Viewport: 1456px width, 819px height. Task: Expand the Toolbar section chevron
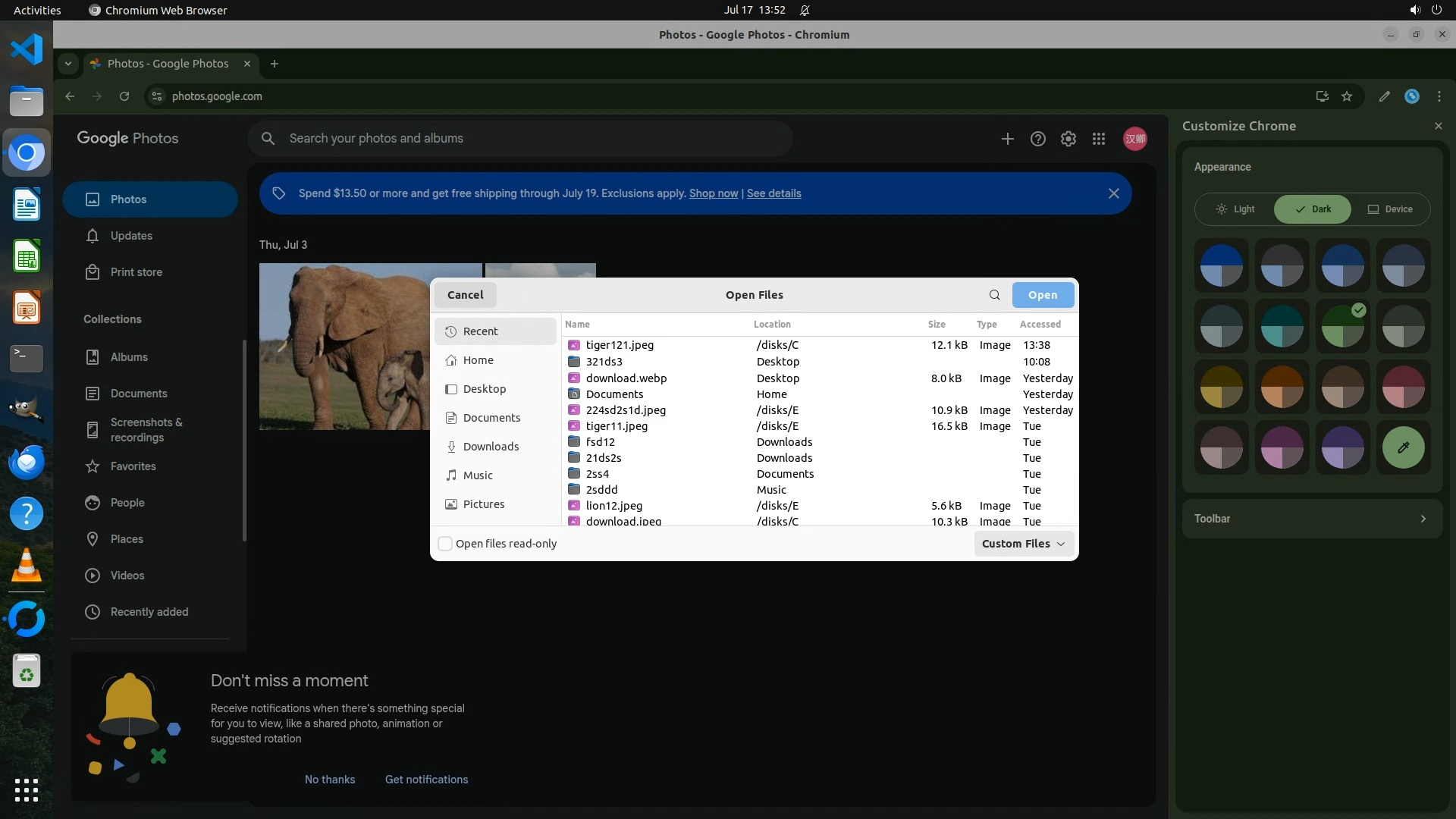(1423, 519)
